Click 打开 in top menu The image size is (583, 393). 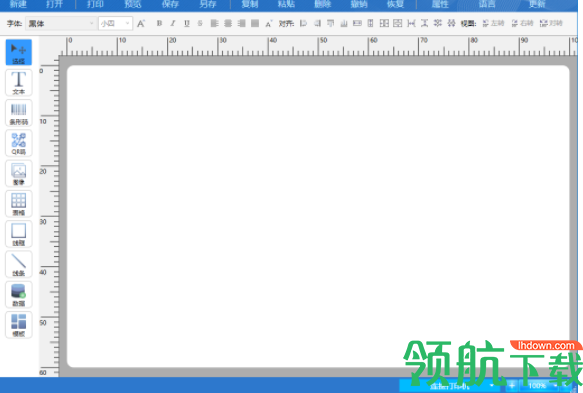54,4
